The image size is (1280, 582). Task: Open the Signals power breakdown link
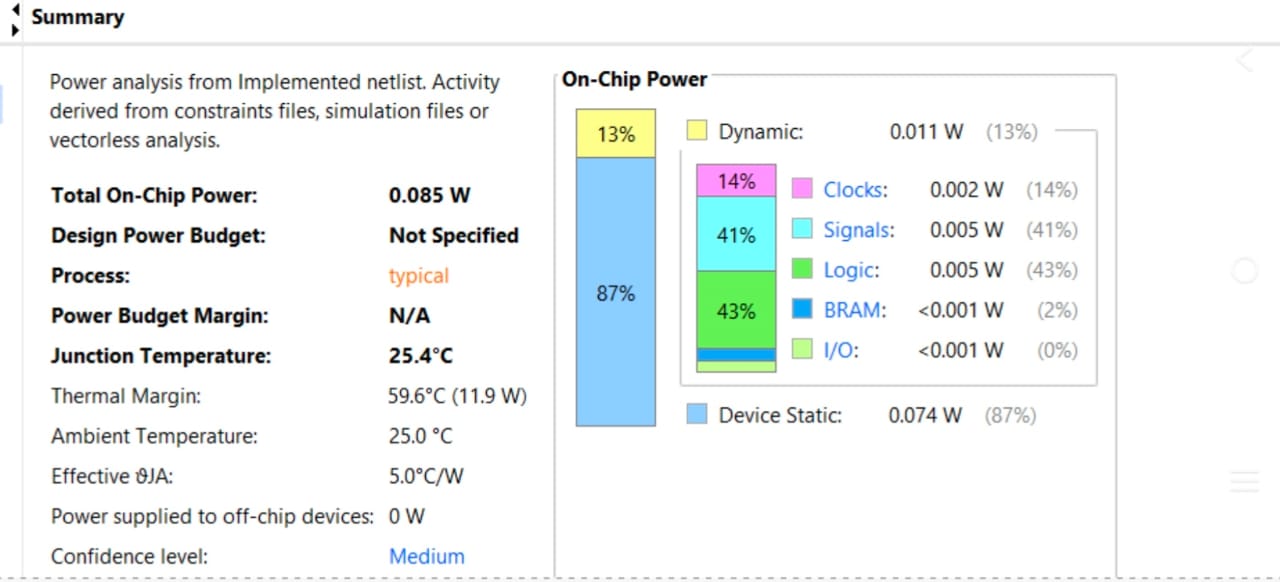[856, 230]
